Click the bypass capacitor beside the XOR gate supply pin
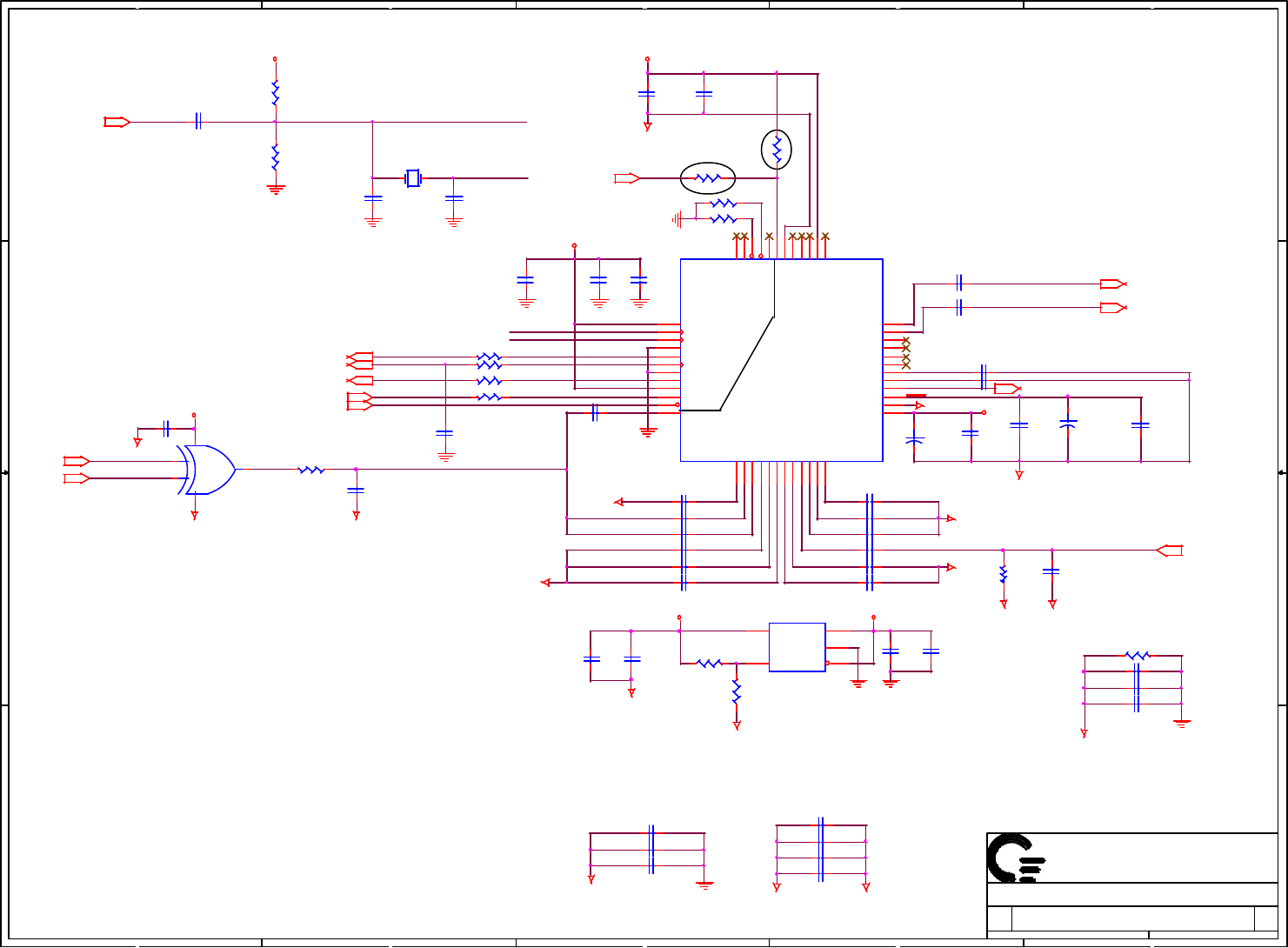 pos(166,428)
